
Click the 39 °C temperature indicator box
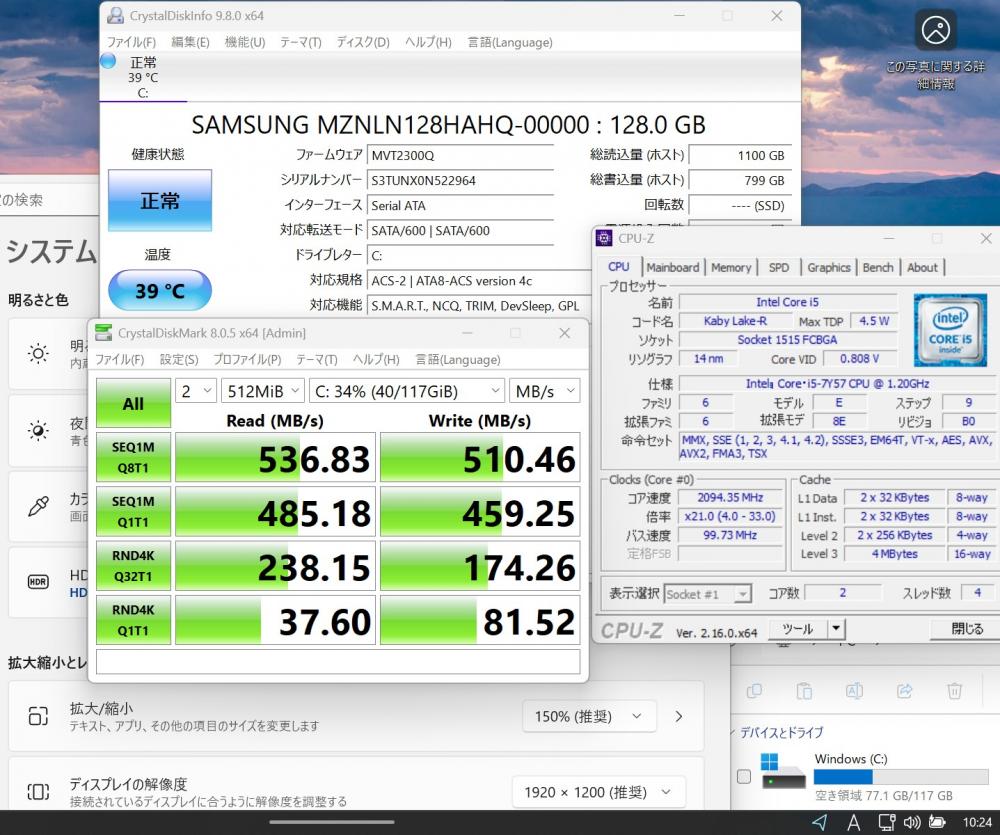pyautogui.click(x=160, y=291)
